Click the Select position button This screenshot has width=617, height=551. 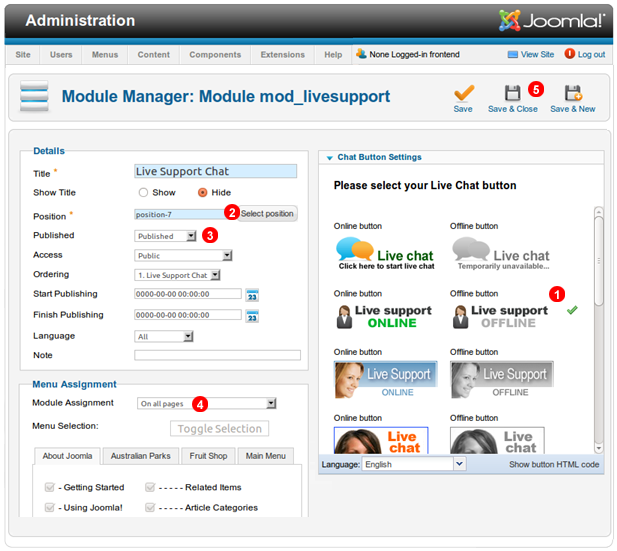pyautogui.click(x=268, y=214)
